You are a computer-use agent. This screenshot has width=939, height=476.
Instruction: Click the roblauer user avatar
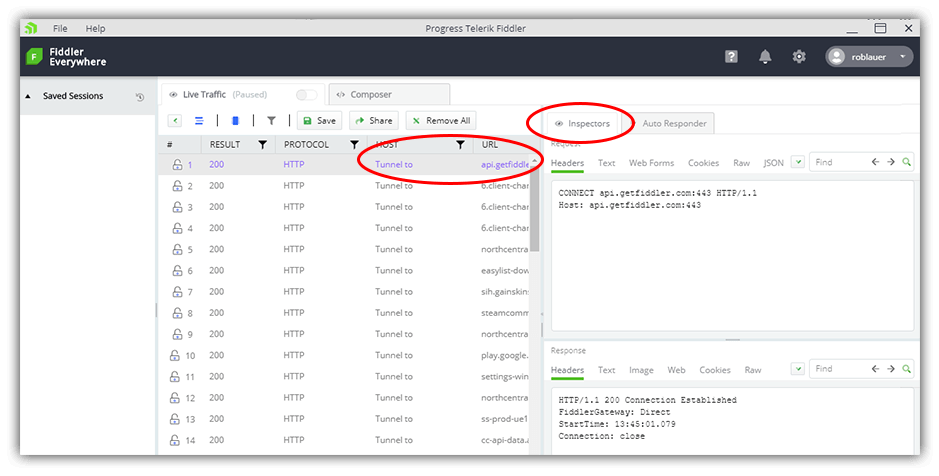837,57
